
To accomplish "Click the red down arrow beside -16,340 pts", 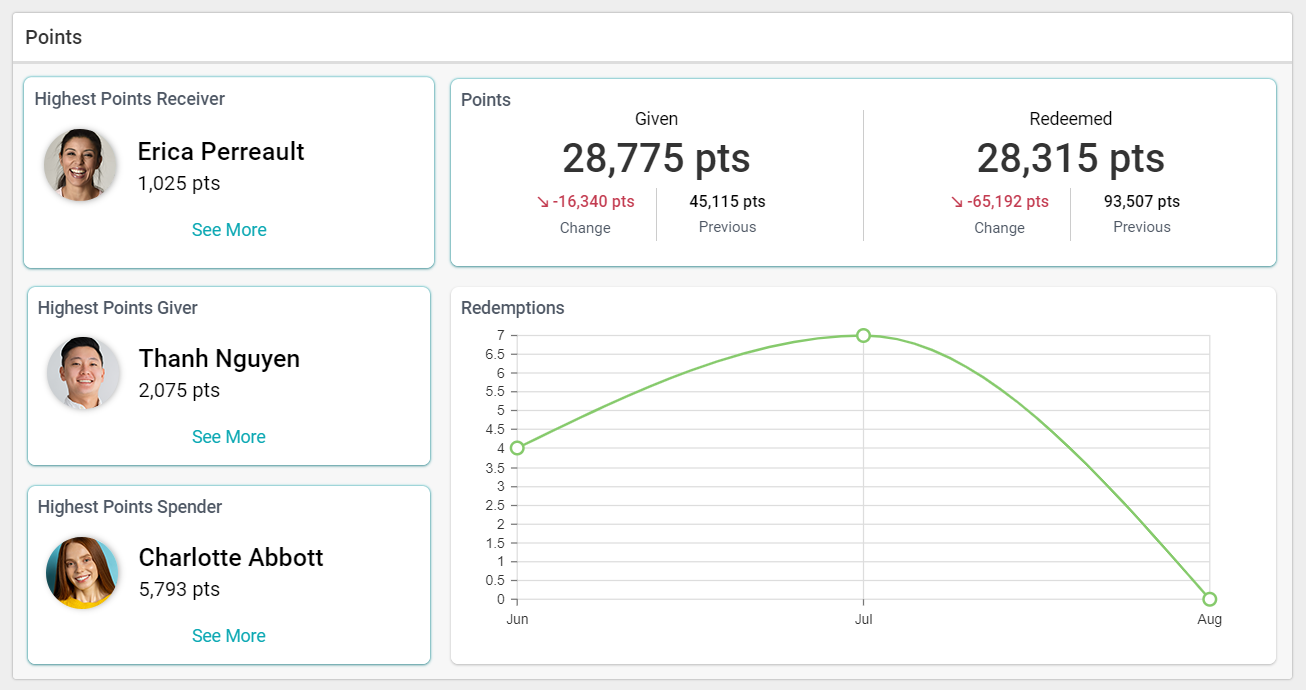I will [x=543, y=202].
